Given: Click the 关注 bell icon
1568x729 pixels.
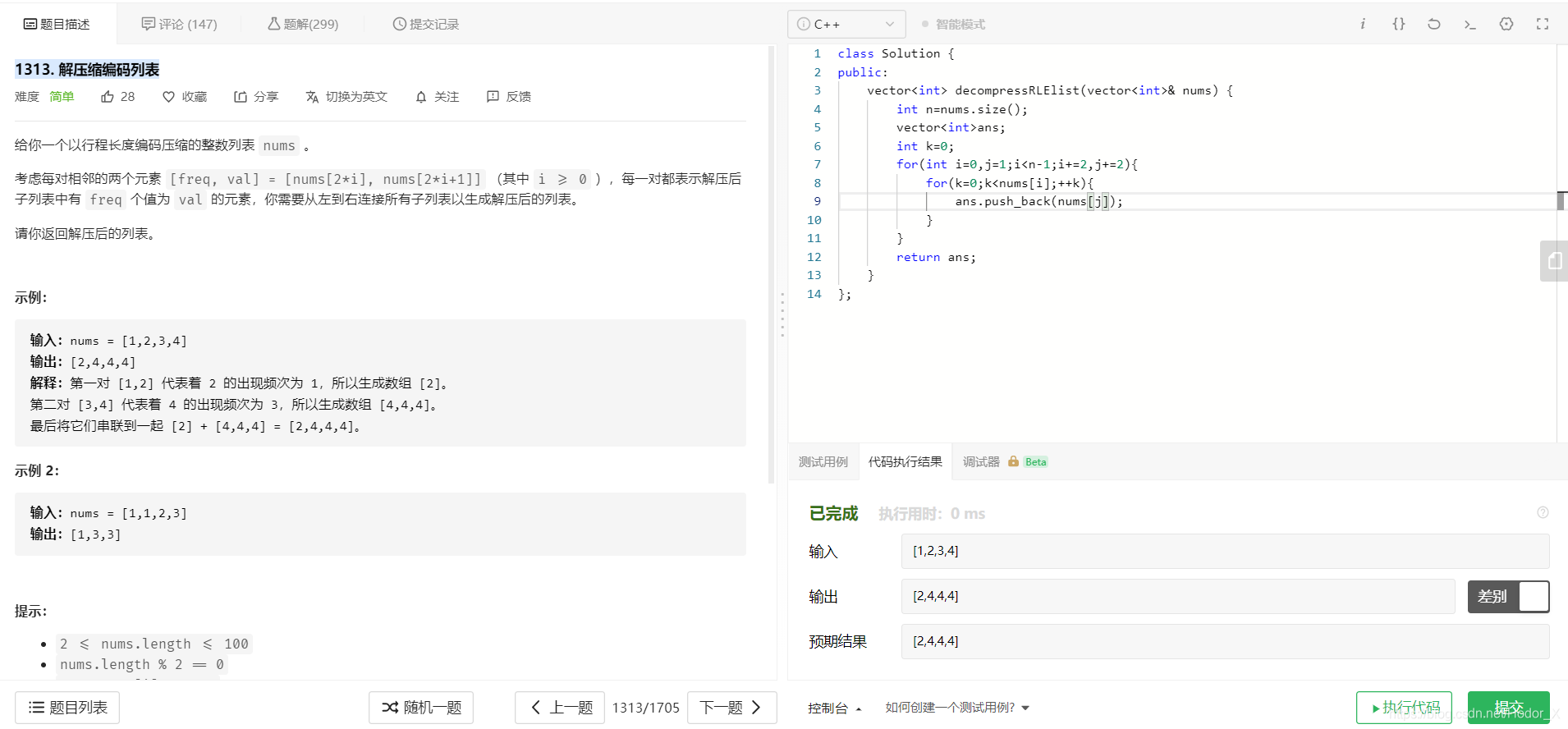Looking at the screenshot, I should [x=437, y=97].
